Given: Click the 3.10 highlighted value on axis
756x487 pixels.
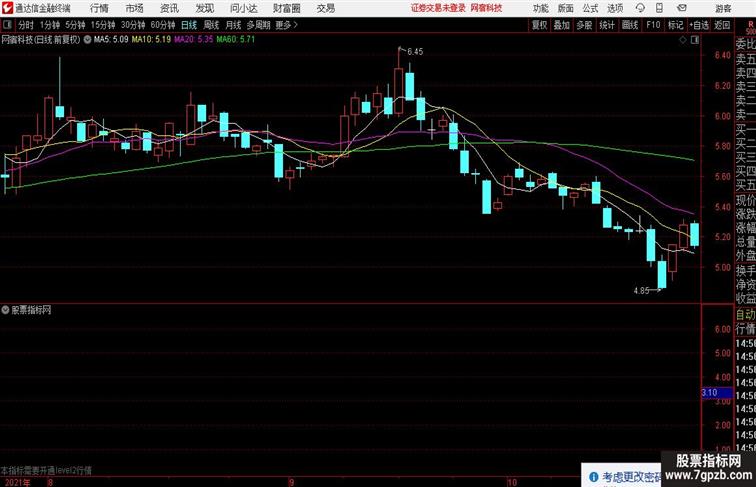Looking at the screenshot, I should [716, 393].
